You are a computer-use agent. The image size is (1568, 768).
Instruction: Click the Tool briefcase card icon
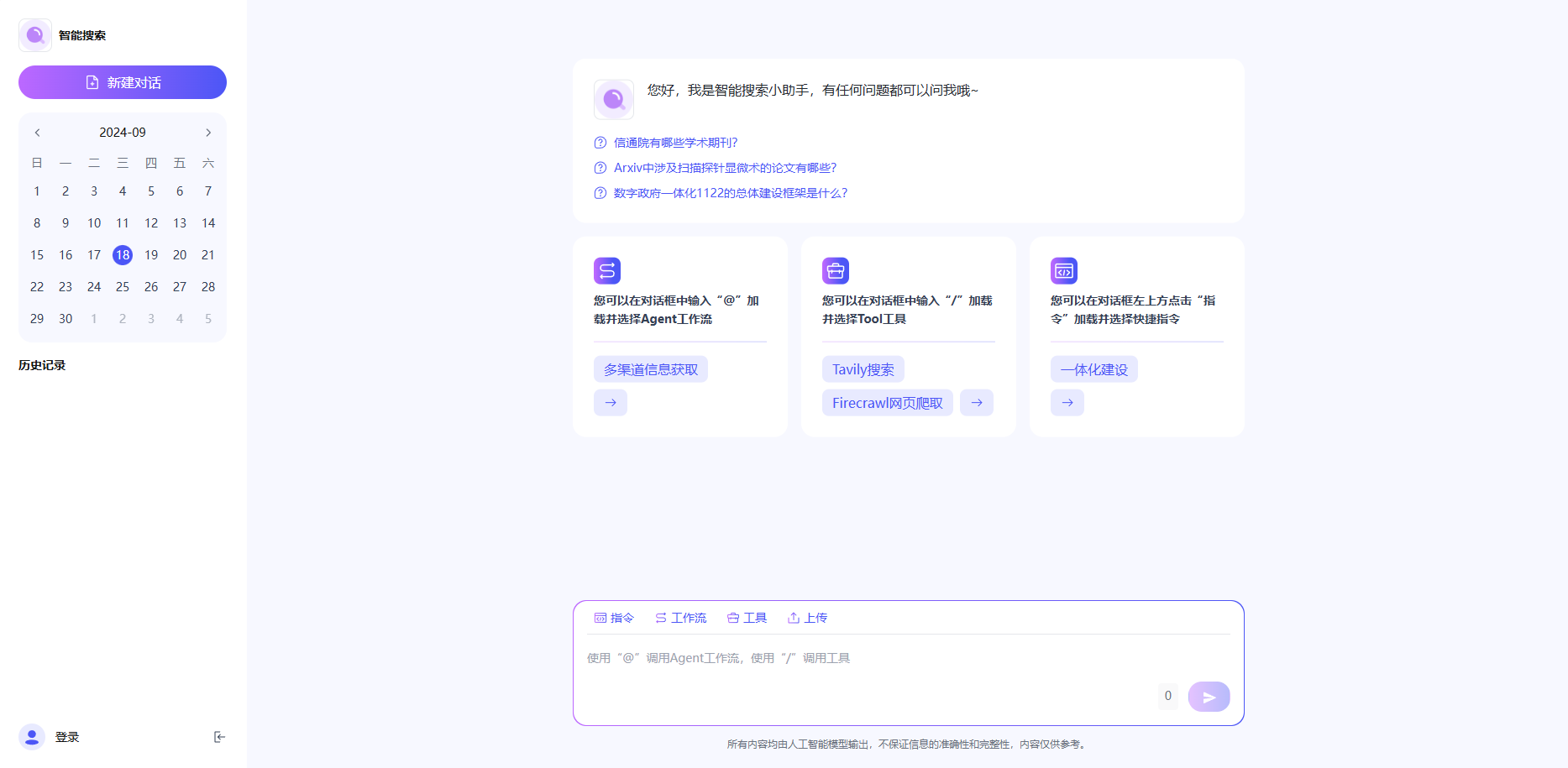coord(836,271)
